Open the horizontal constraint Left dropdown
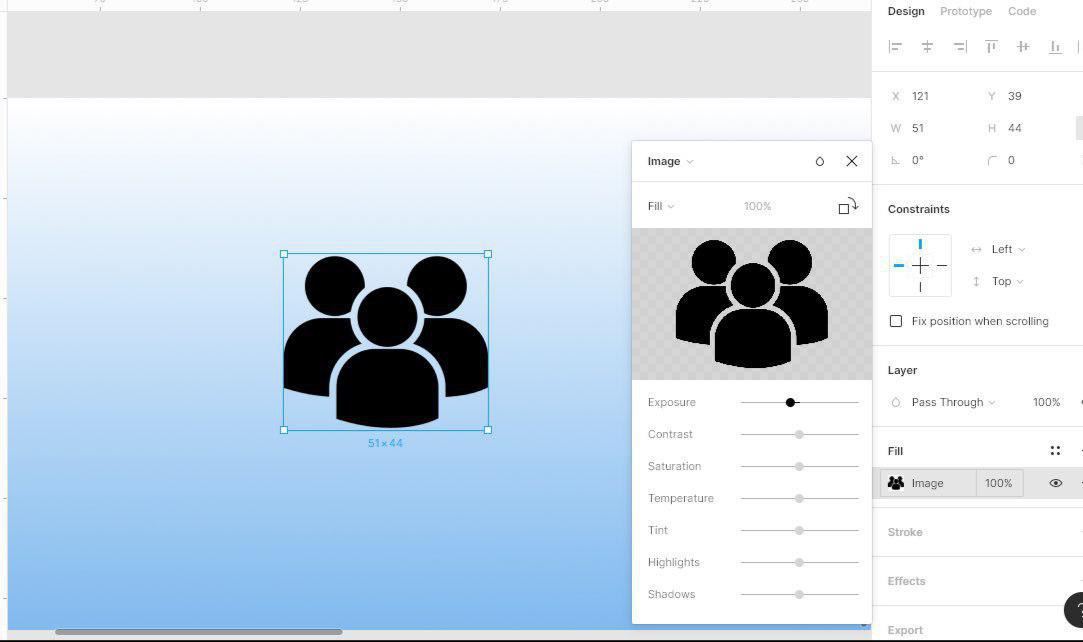1083x642 pixels. tap(1008, 249)
